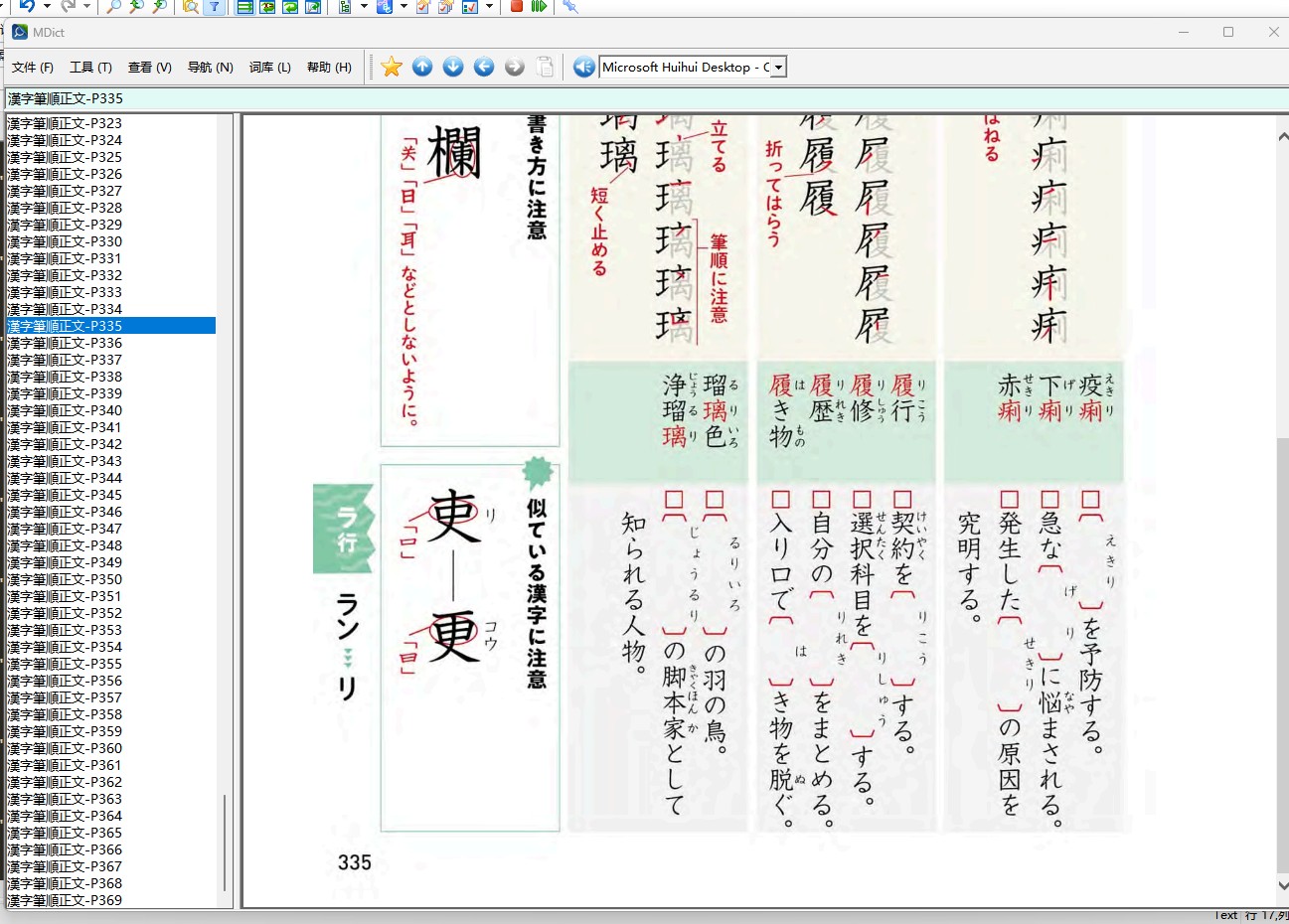The image size is (1289, 924).
Task: Click down arrow of page content scrollbar
Action: tap(1282, 886)
